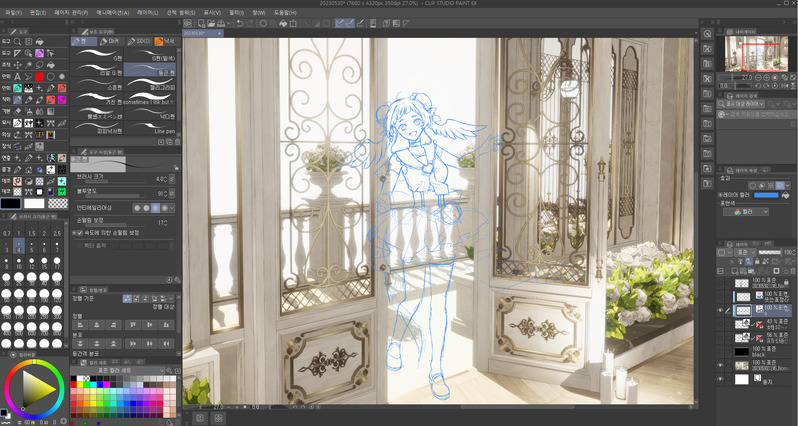Click the open file folder icon

(211, 23)
